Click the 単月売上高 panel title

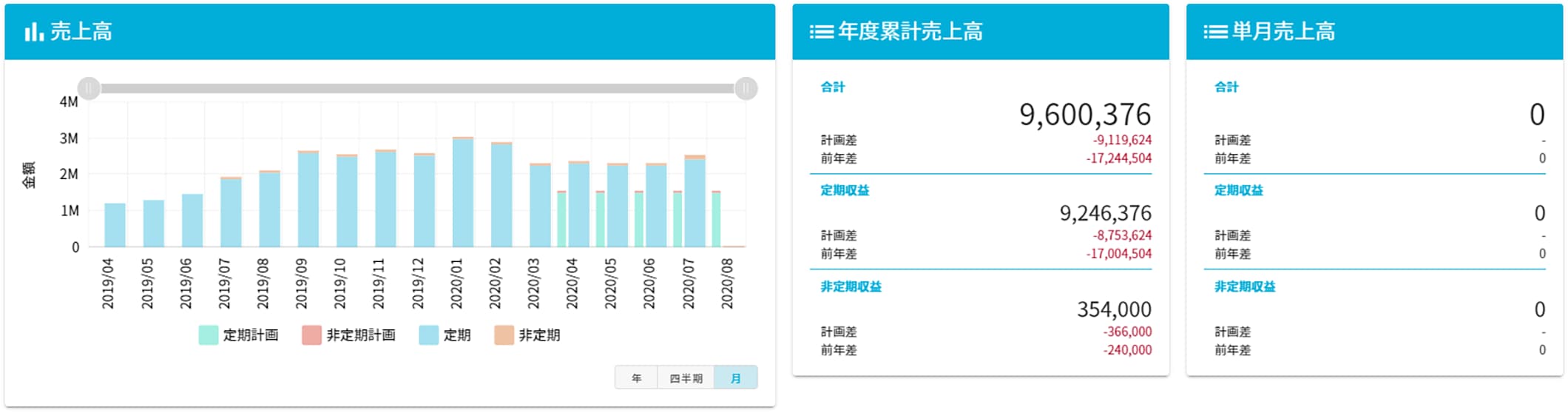1283,32
